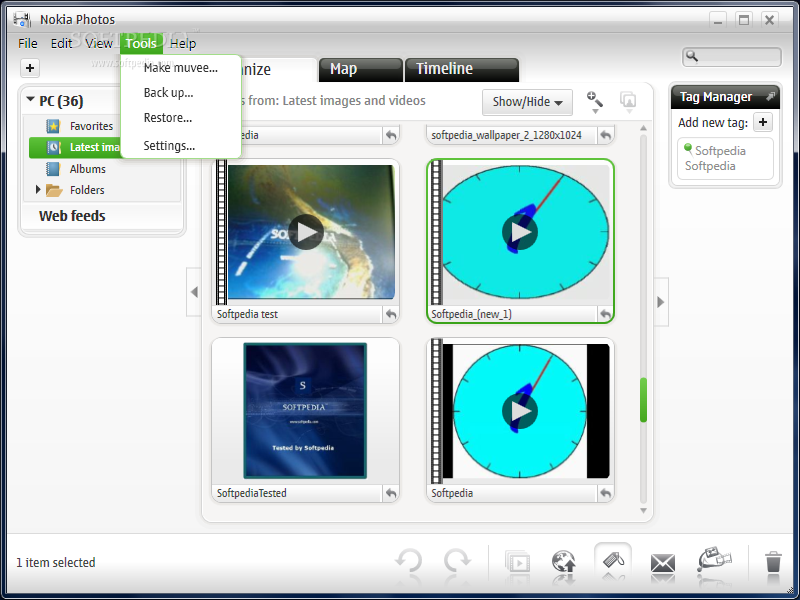Click the search magnifier icon in the search box
This screenshot has width=800, height=600.
(x=692, y=56)
